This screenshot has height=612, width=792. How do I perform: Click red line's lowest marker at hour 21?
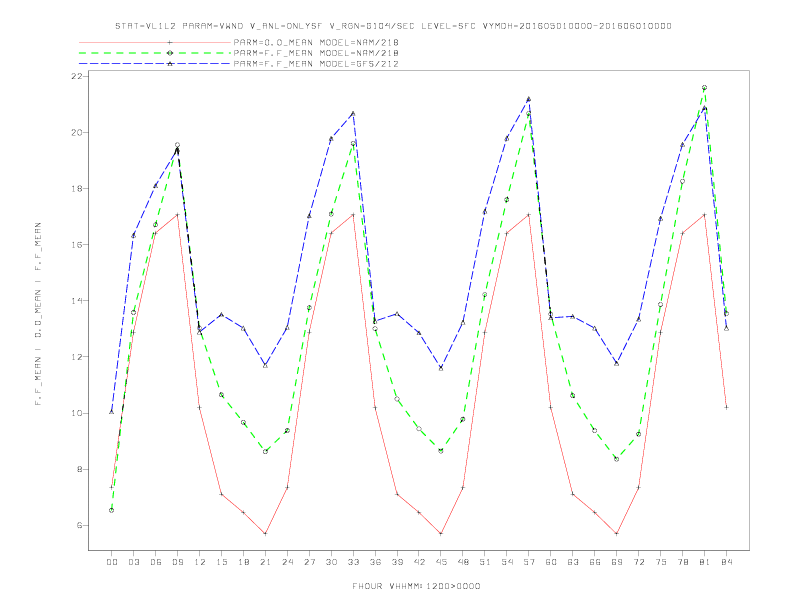[265, 533]
